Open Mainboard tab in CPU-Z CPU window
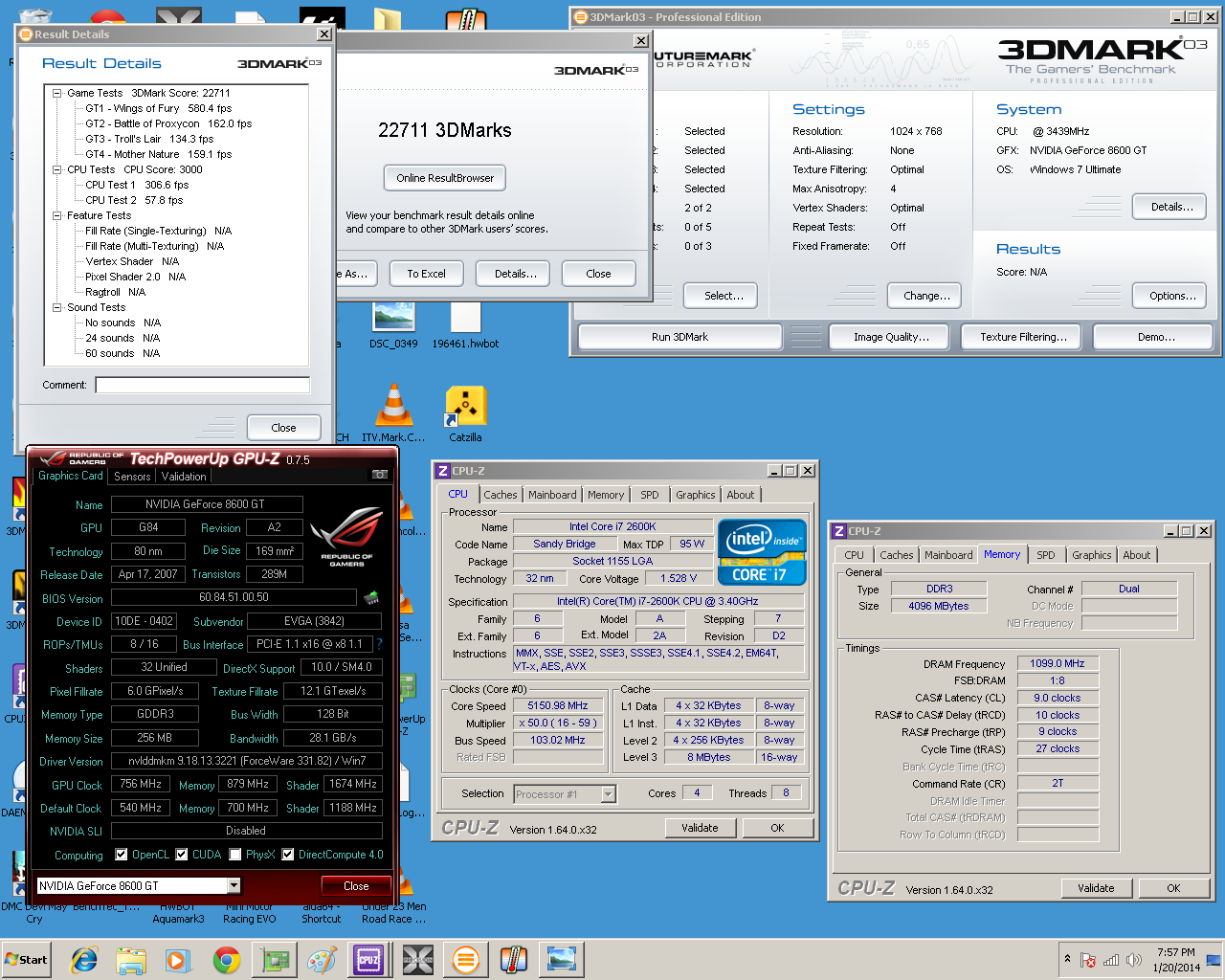Image resolution: width=1225 pixels, height=980 pixels. tap(552, 495)
